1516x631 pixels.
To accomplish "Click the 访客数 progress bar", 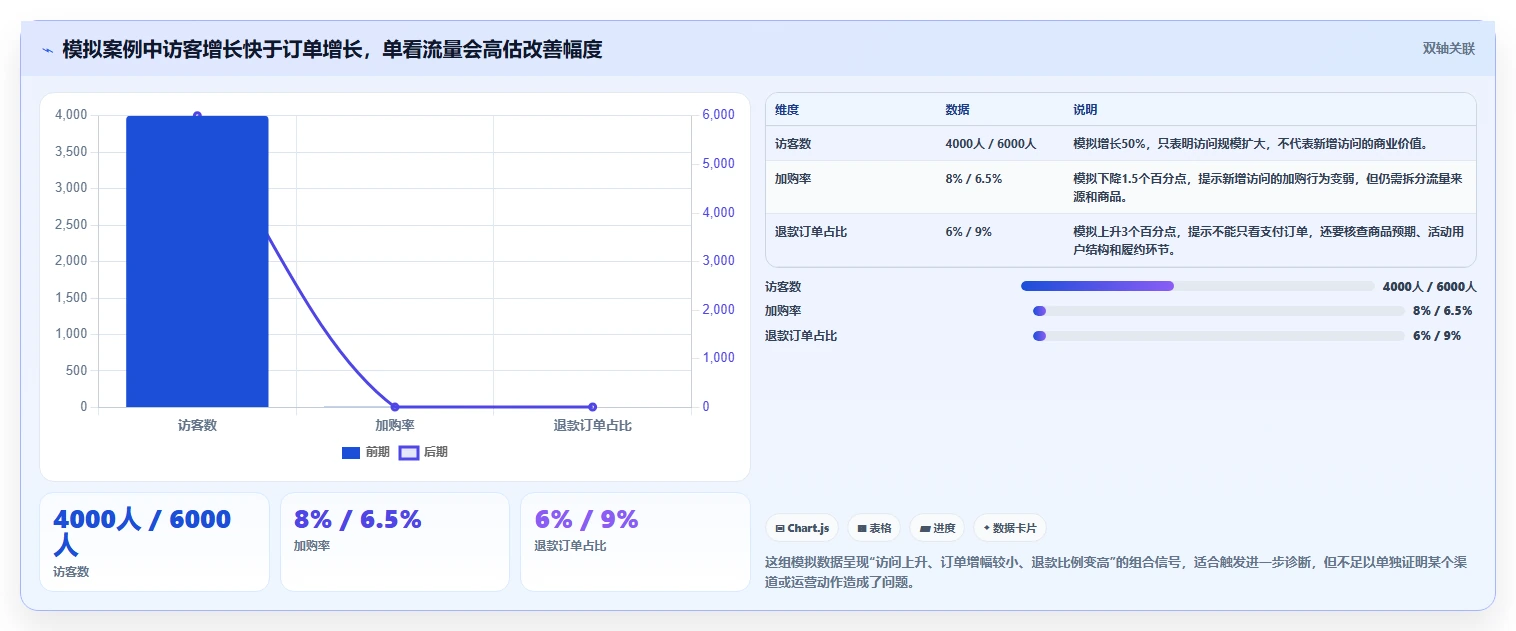I will coord(1198,286).
